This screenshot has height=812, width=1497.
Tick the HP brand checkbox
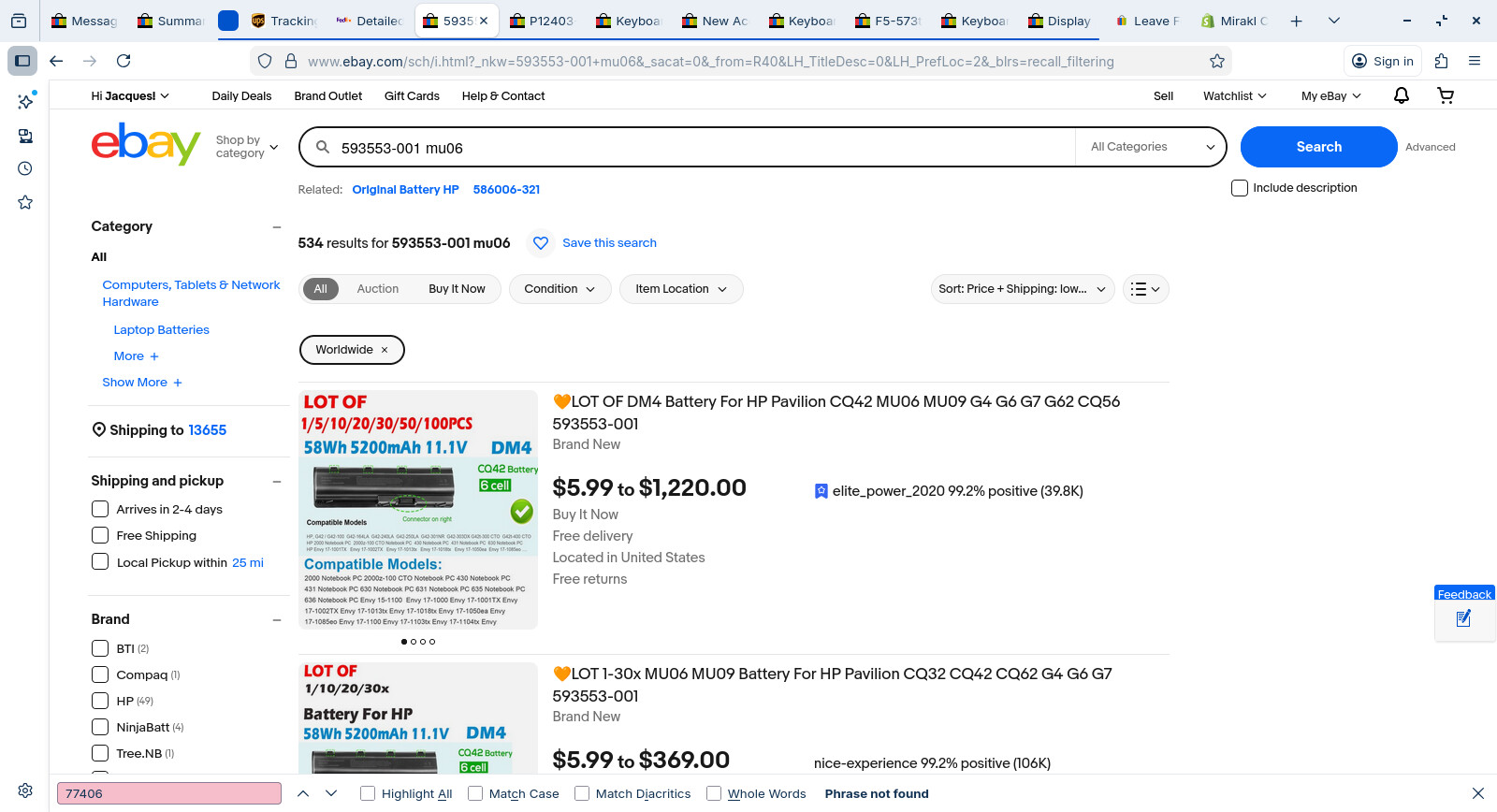100,701
